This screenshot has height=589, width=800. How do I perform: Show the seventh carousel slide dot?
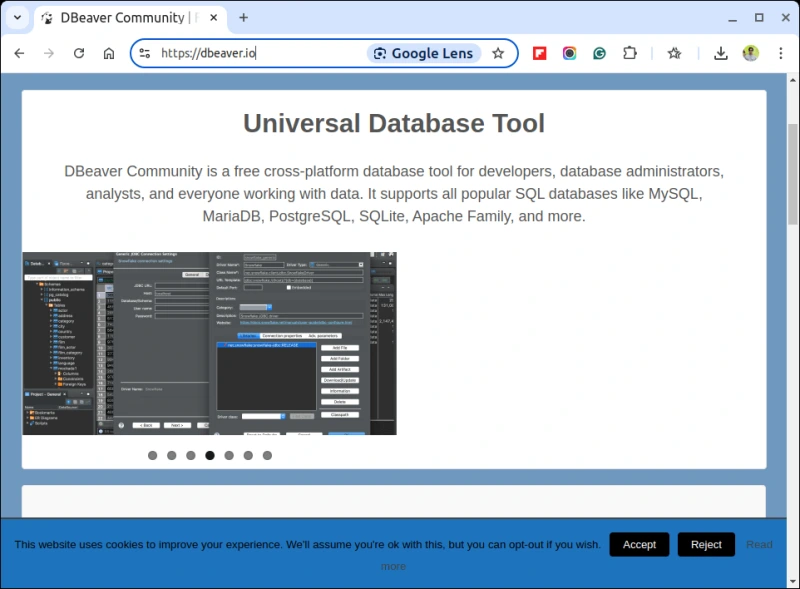point(267,455)
